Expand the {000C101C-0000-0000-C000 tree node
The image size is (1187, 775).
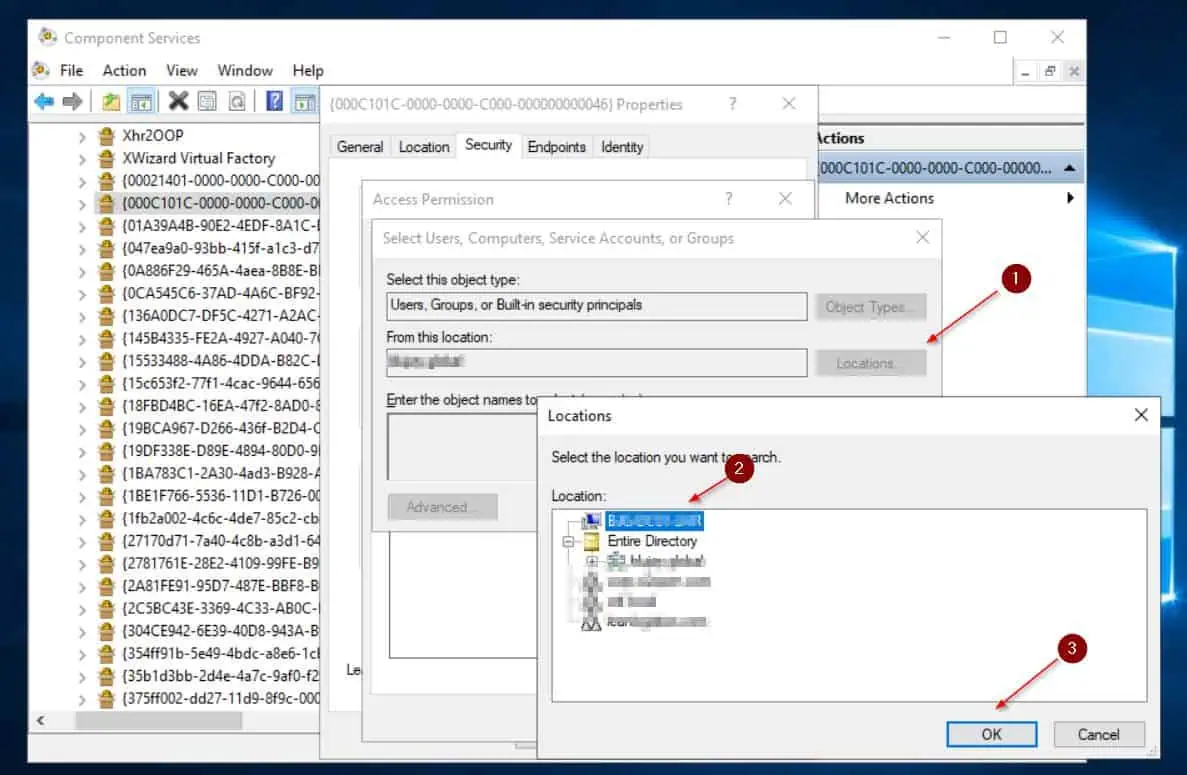pos(82,204)
